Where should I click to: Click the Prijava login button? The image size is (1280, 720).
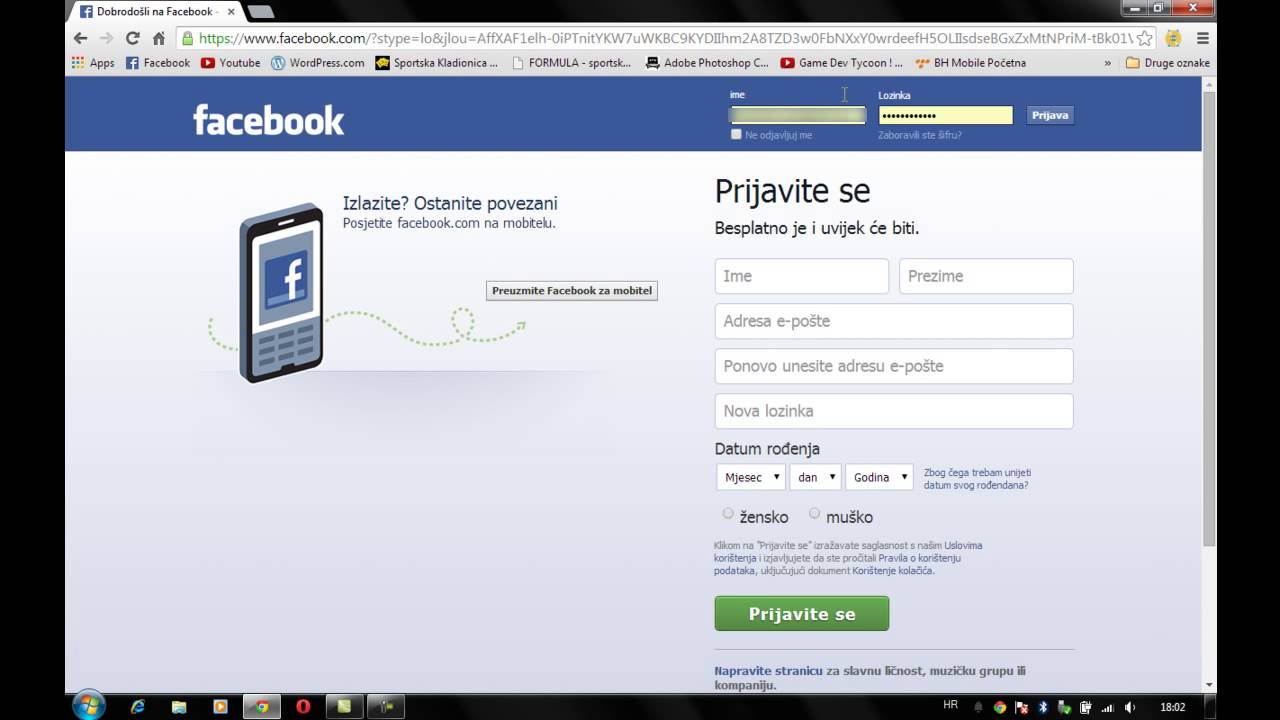pyautogui.click(x=1050, y=115)
